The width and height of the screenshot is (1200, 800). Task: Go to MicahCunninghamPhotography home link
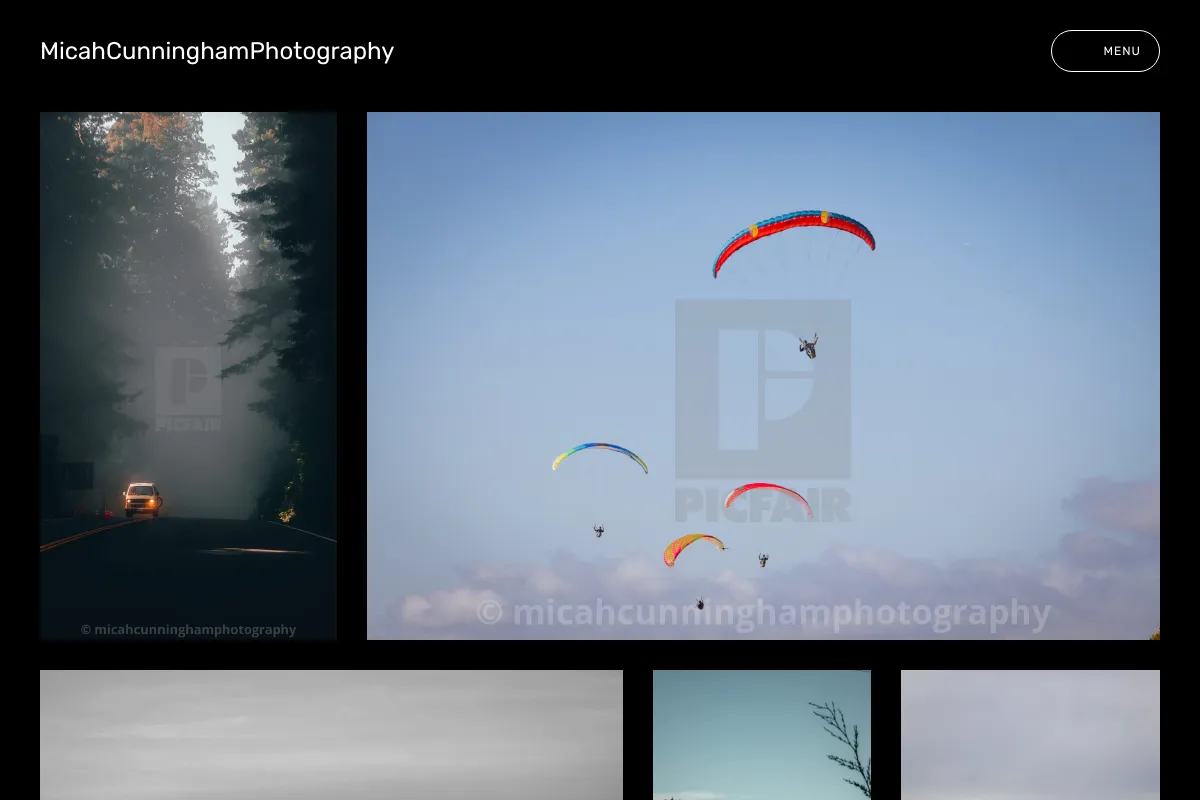coord(217,51)
